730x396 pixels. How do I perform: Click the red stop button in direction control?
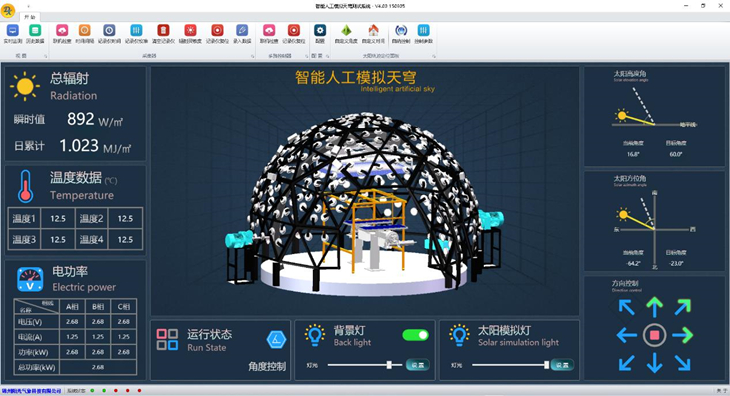coord(655,335)
